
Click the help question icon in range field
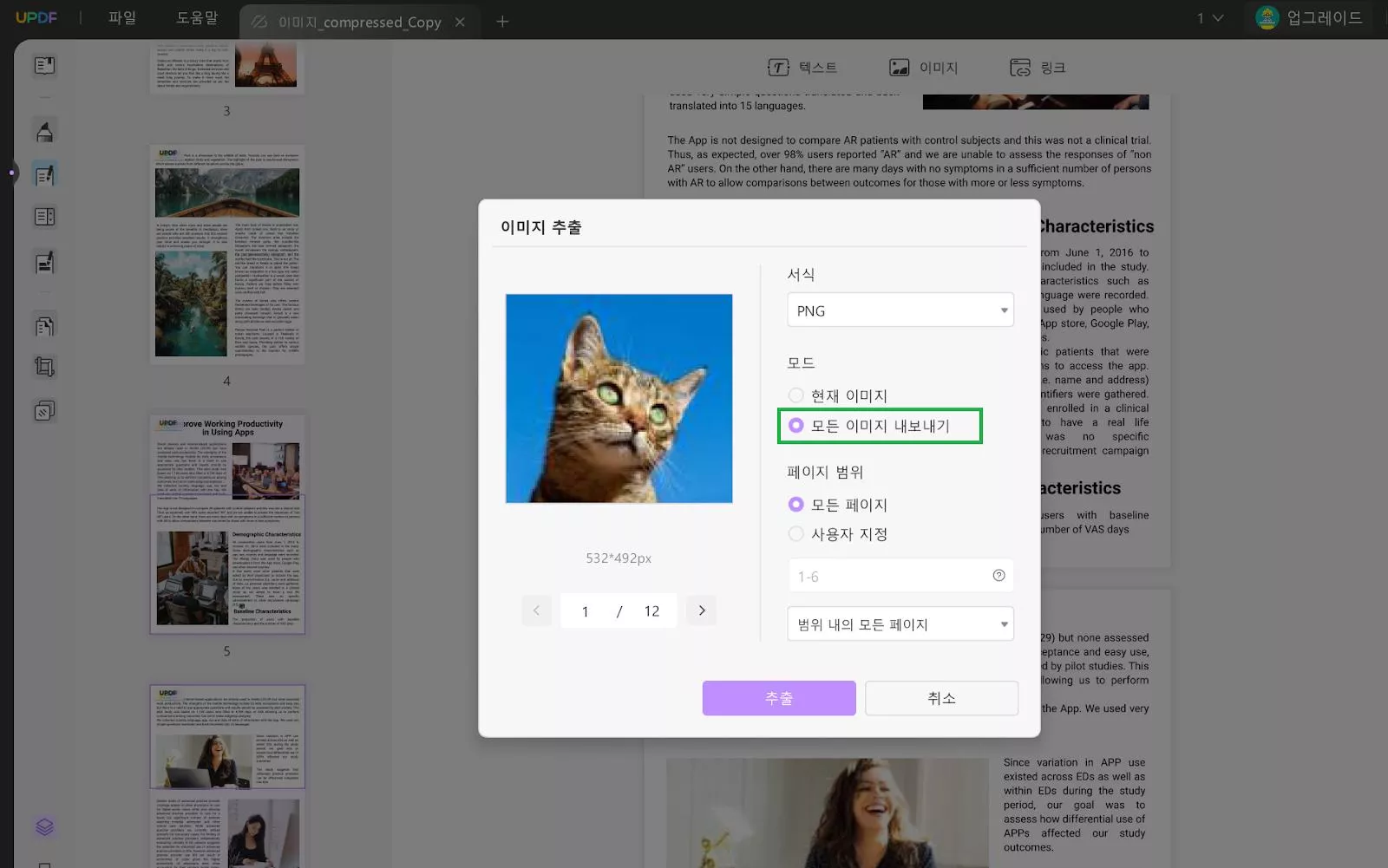[x=998, y=576]
